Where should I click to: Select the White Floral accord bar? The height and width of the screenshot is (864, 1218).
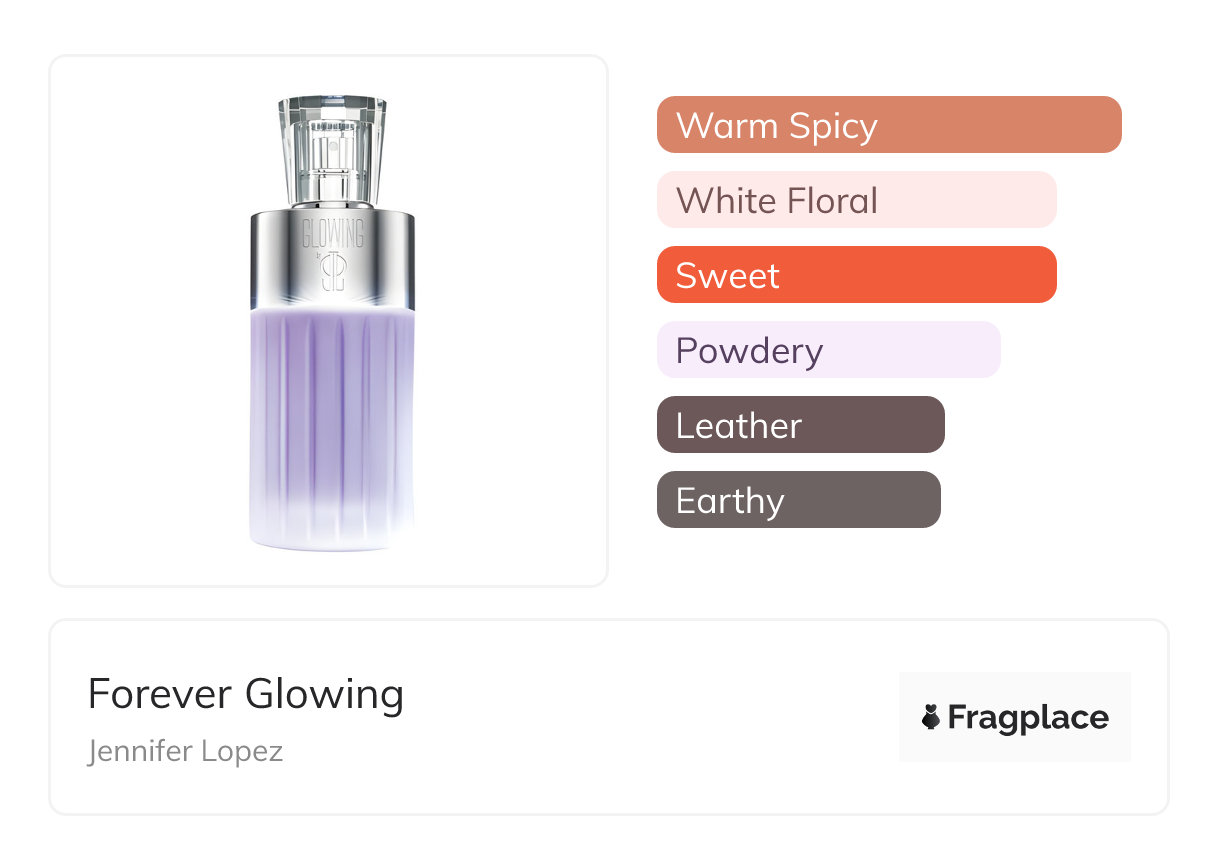click(x=856, y=200)
